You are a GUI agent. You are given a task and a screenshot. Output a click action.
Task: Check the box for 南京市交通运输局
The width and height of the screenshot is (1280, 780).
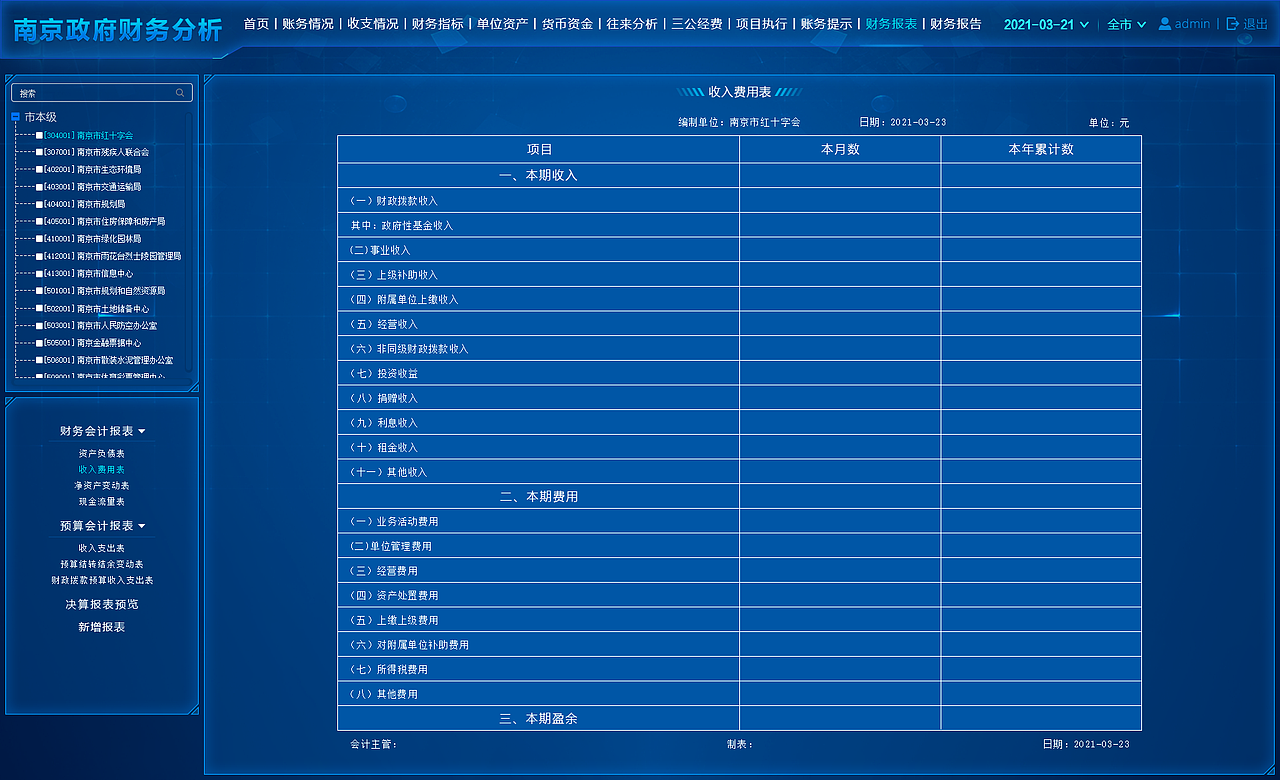[x=39, y=187]
